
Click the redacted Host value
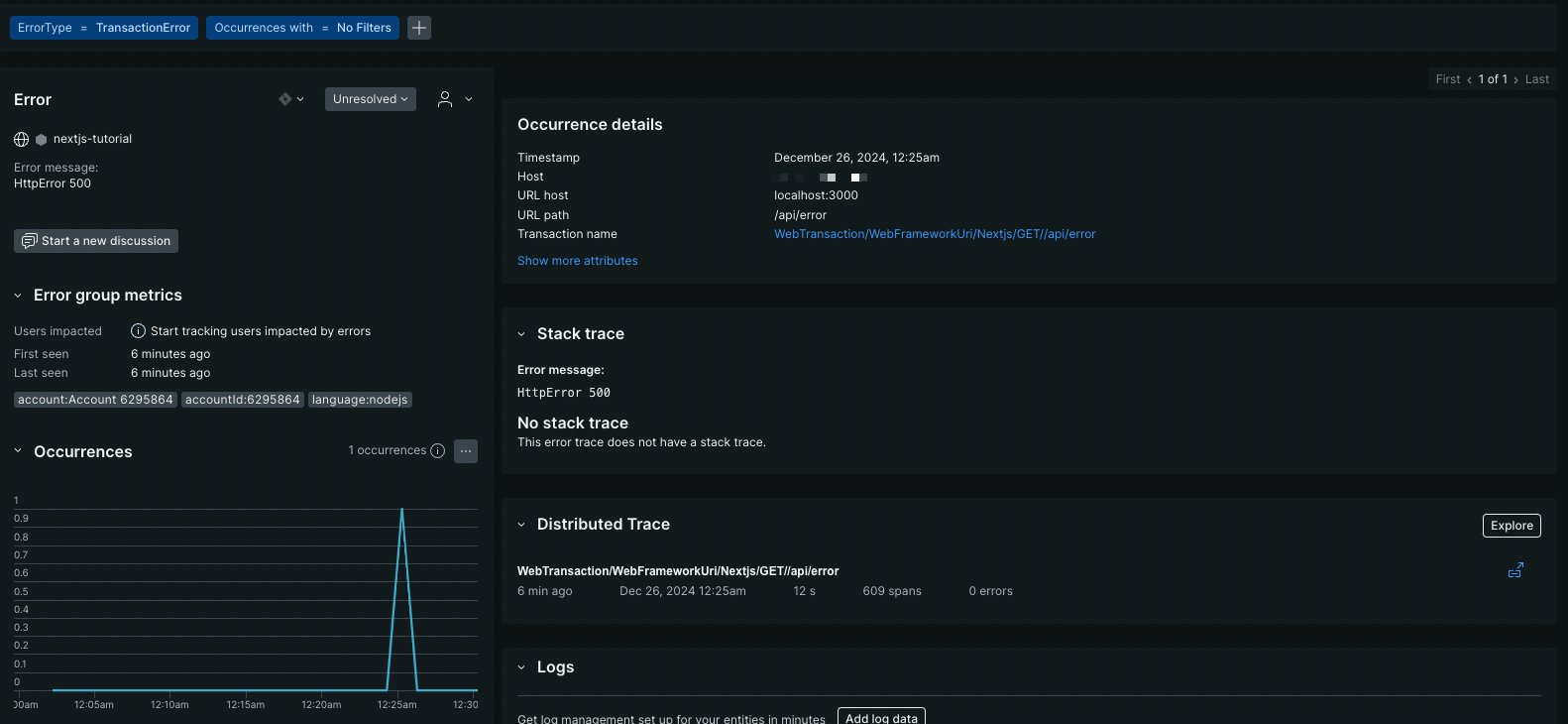pos(822,178)
